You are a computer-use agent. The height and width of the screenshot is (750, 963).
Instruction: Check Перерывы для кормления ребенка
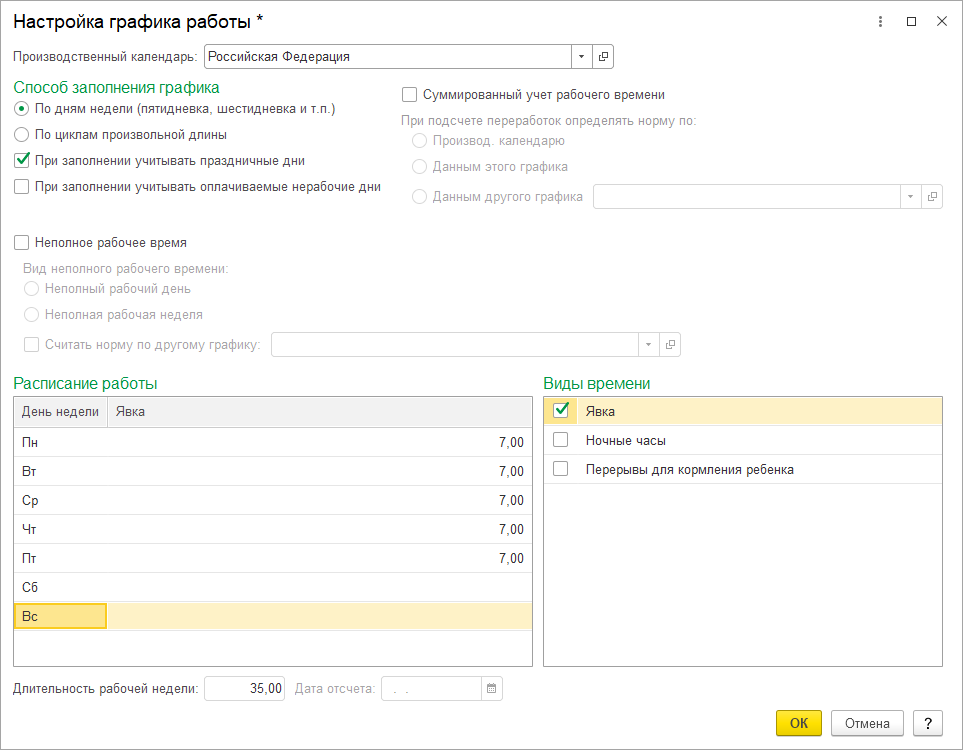561,469
